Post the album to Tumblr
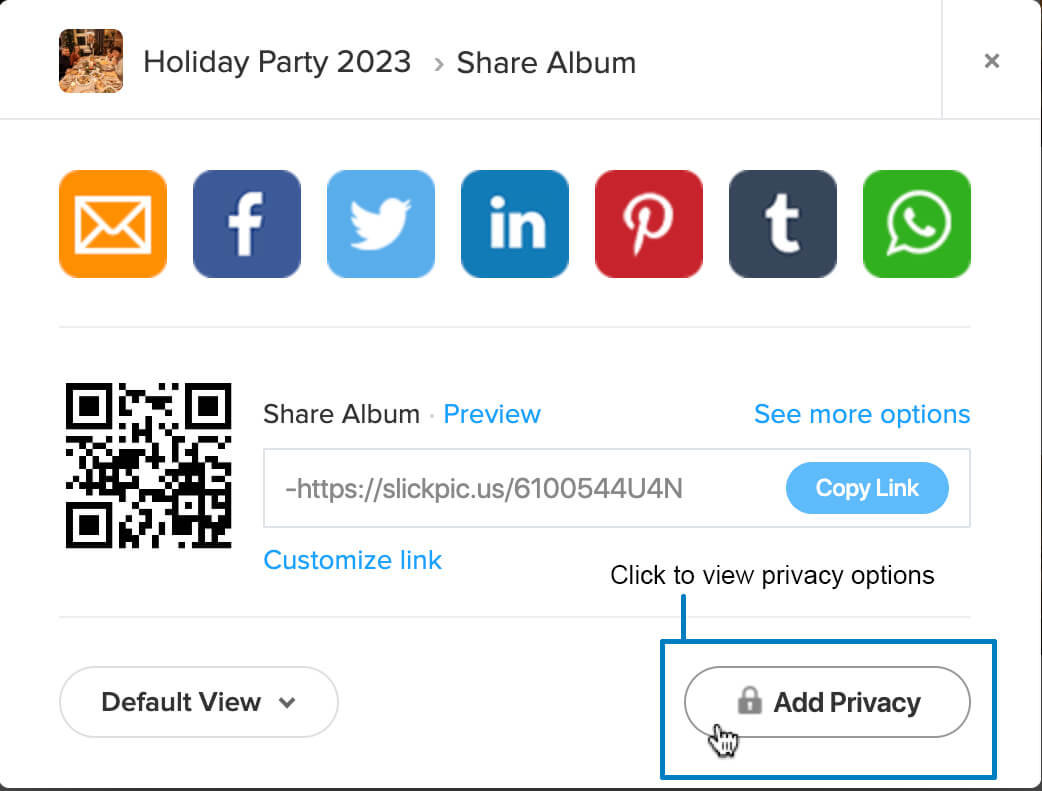 (x=783, y=224)
